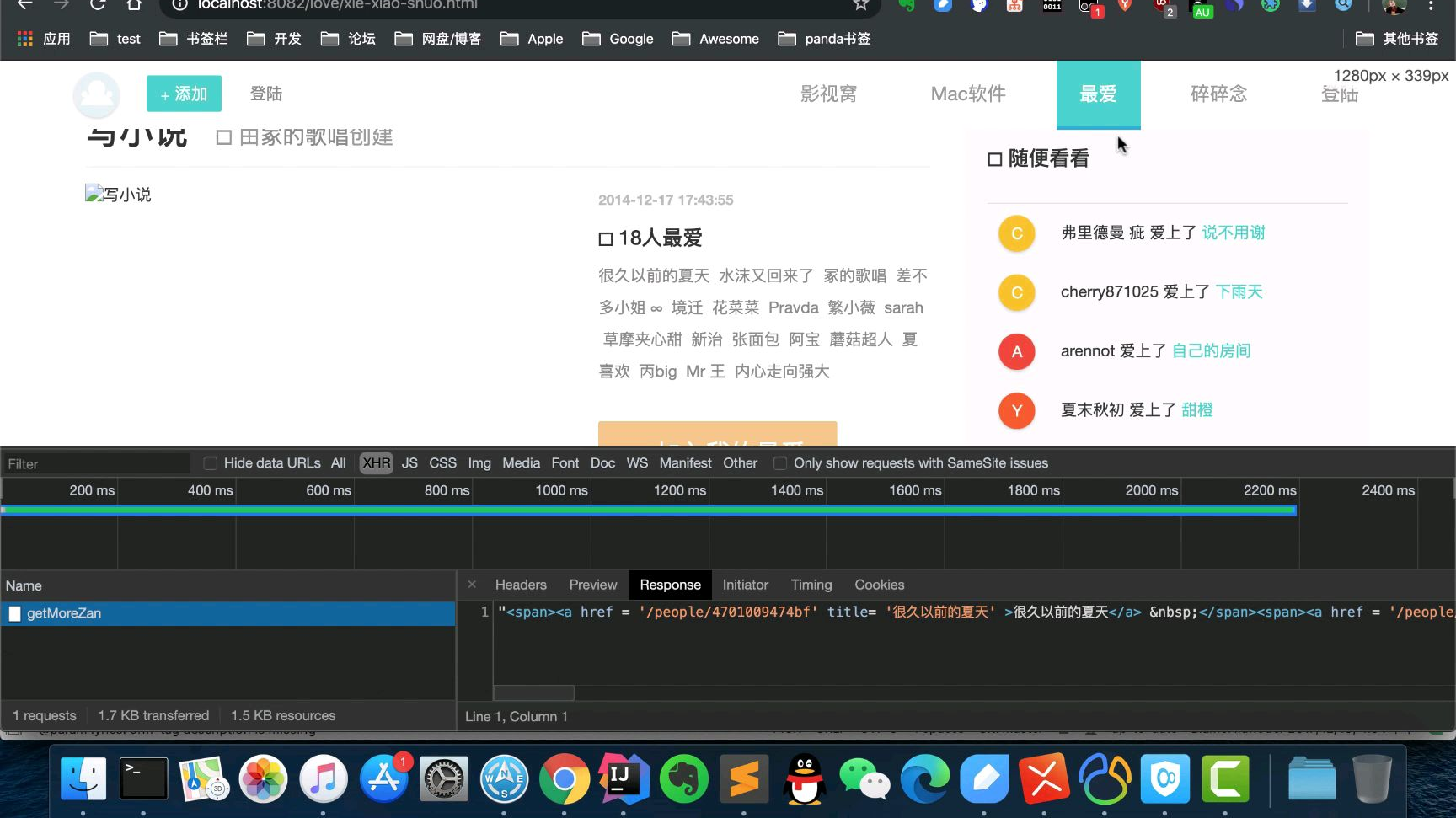This screenshot has width=1456, height=818.
Task: Bookmark this page using the star icon
Action: (860, 5)
